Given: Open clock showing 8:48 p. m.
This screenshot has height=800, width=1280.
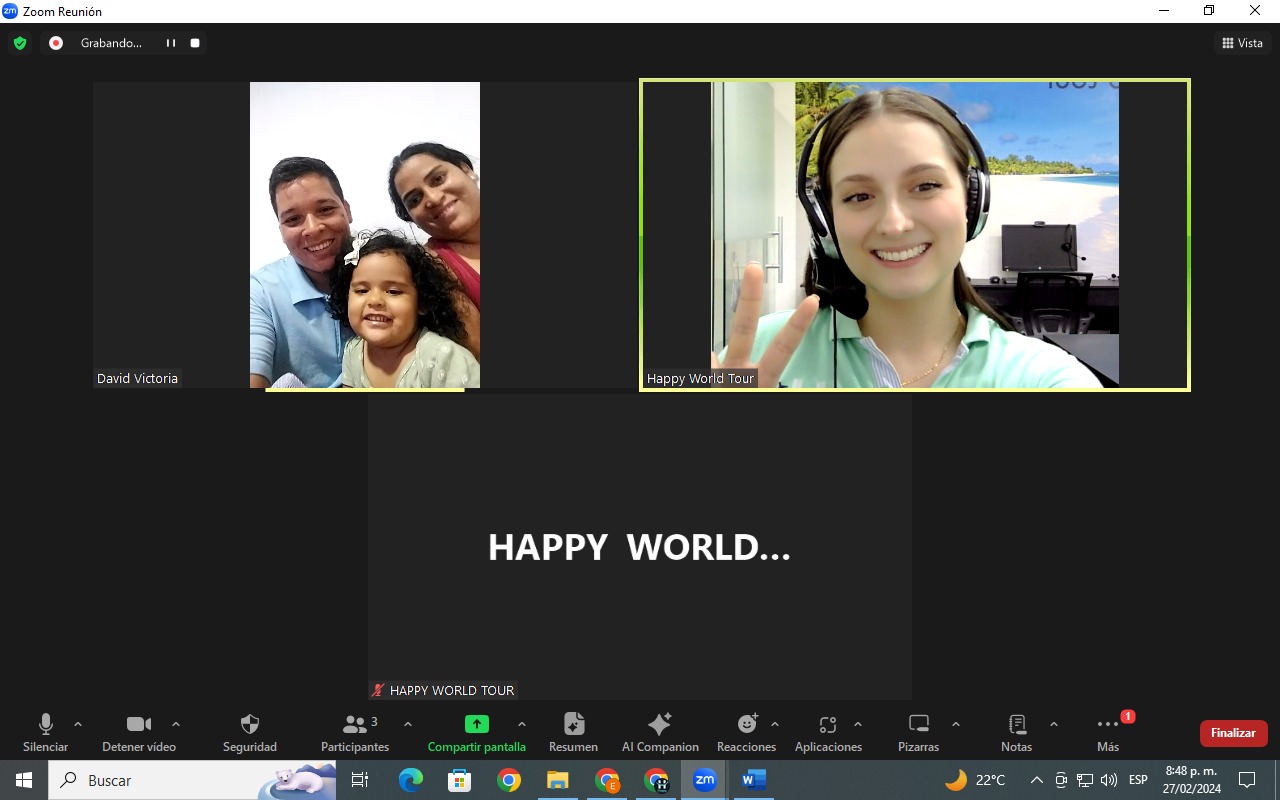Looking at the screenshot, I should pos(1191,780).
